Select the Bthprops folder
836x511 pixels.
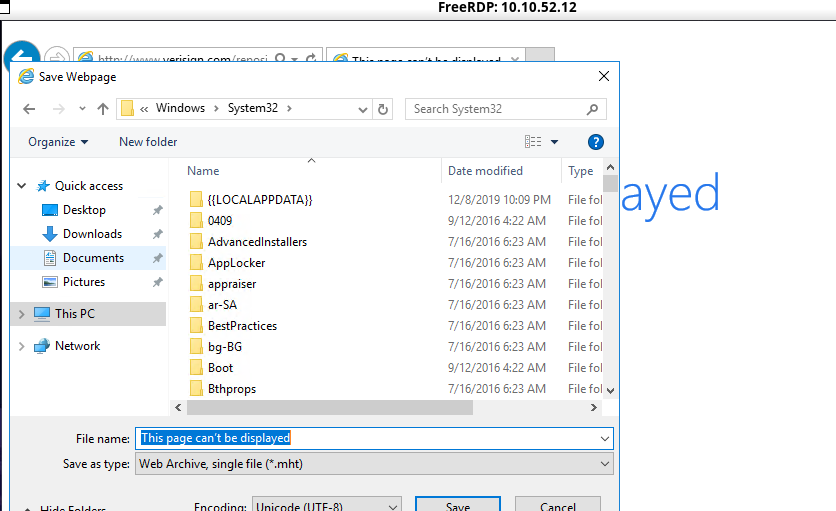tap(232, 389)
